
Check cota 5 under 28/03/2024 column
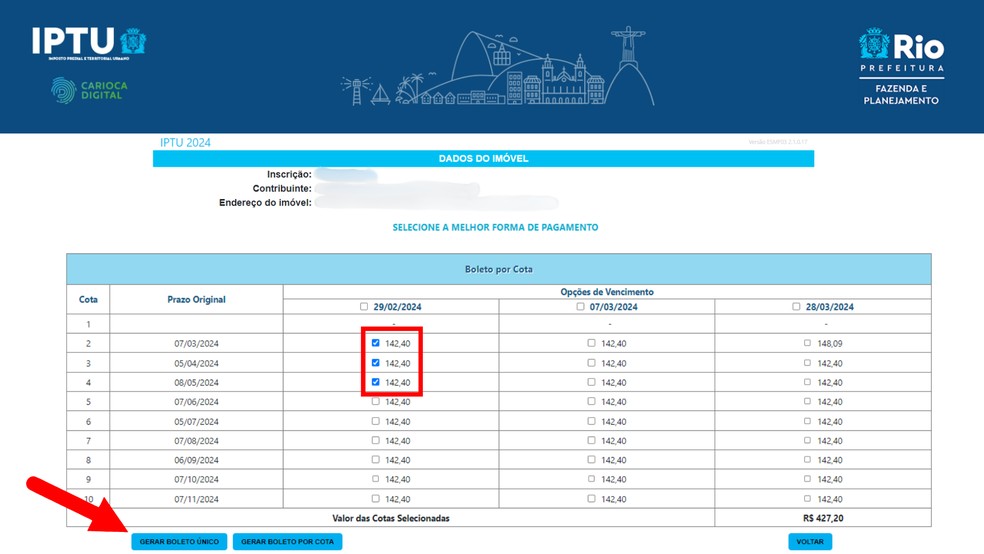[x=807, y=402]
